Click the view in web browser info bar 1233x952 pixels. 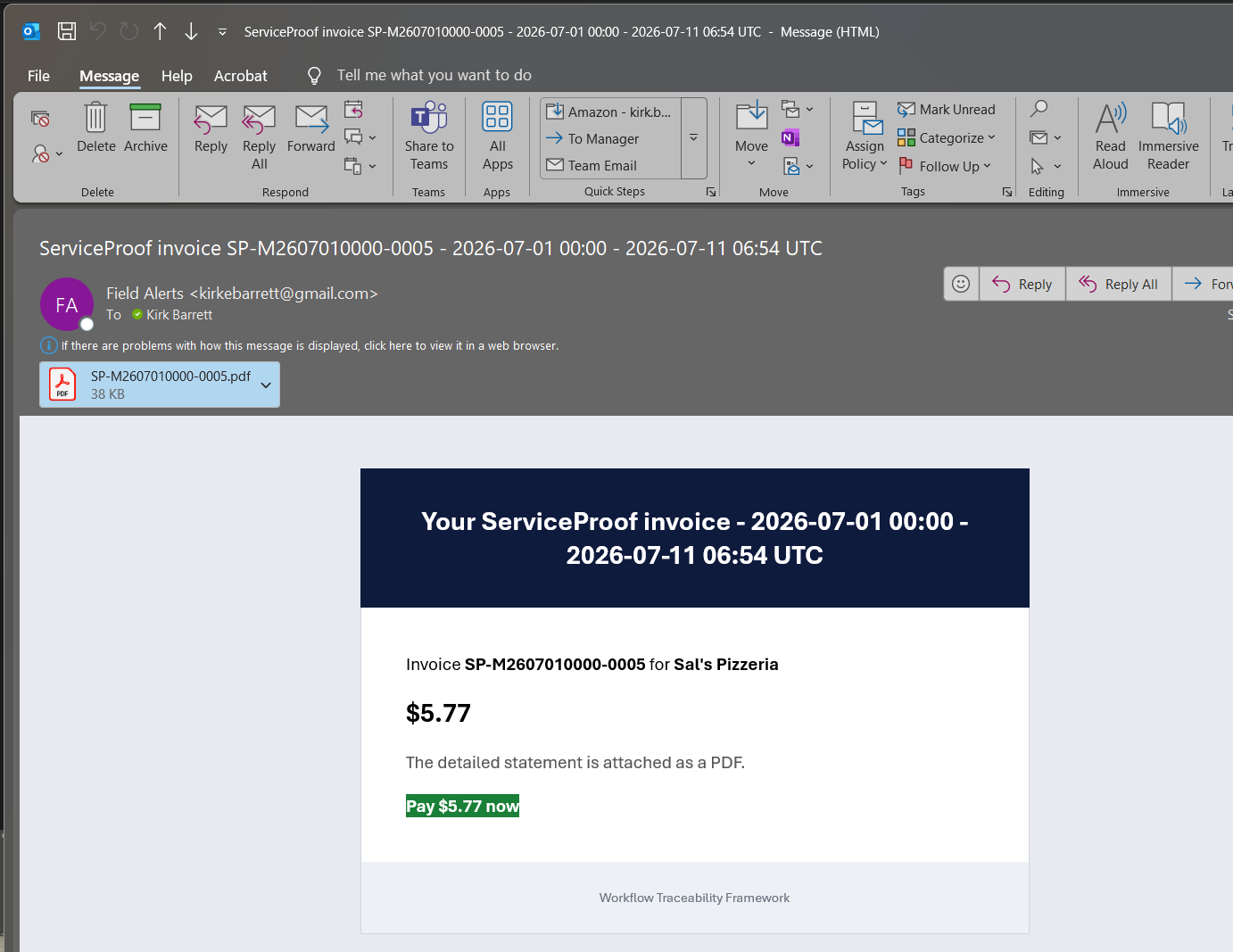pyautogui.click(x=300, y=345)
